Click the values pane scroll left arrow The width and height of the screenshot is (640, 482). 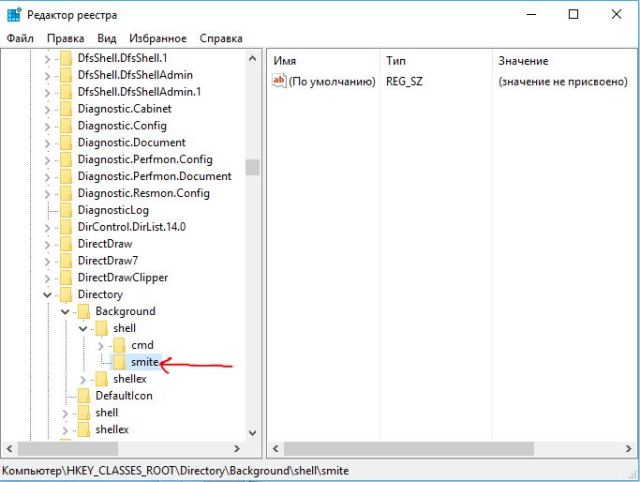click(276, 449)
